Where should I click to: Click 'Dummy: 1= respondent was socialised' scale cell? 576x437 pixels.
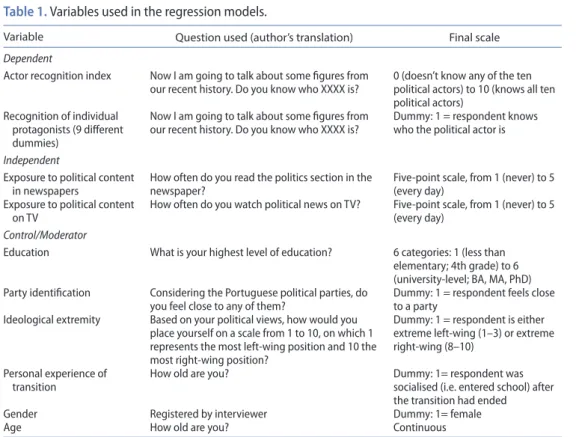pos(473,387)
